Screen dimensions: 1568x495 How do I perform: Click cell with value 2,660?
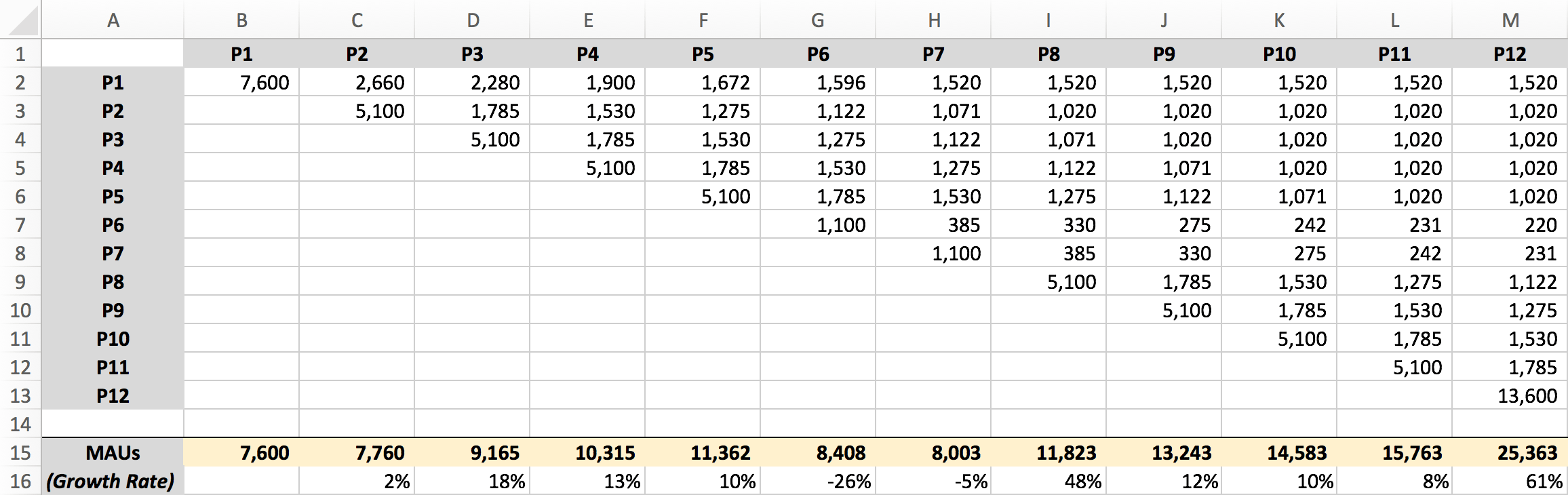click(357, 82)
